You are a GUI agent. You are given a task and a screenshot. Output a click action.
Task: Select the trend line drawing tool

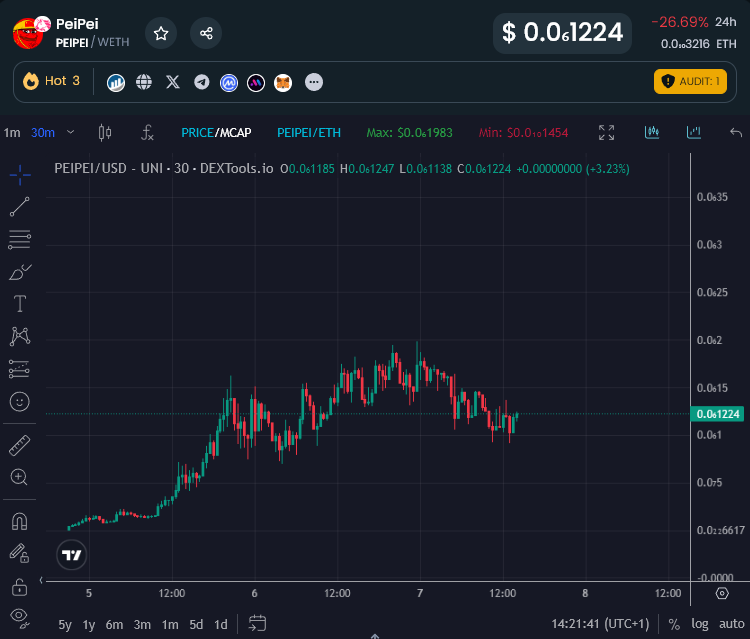[20, 207]
